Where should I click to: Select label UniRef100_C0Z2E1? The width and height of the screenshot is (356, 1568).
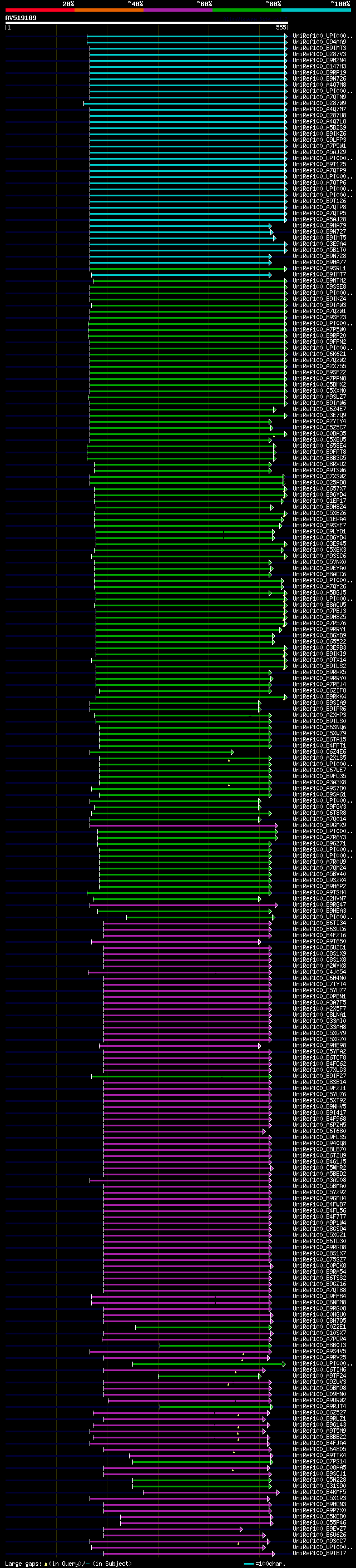pyautogui.click(x=319, y=1327)
